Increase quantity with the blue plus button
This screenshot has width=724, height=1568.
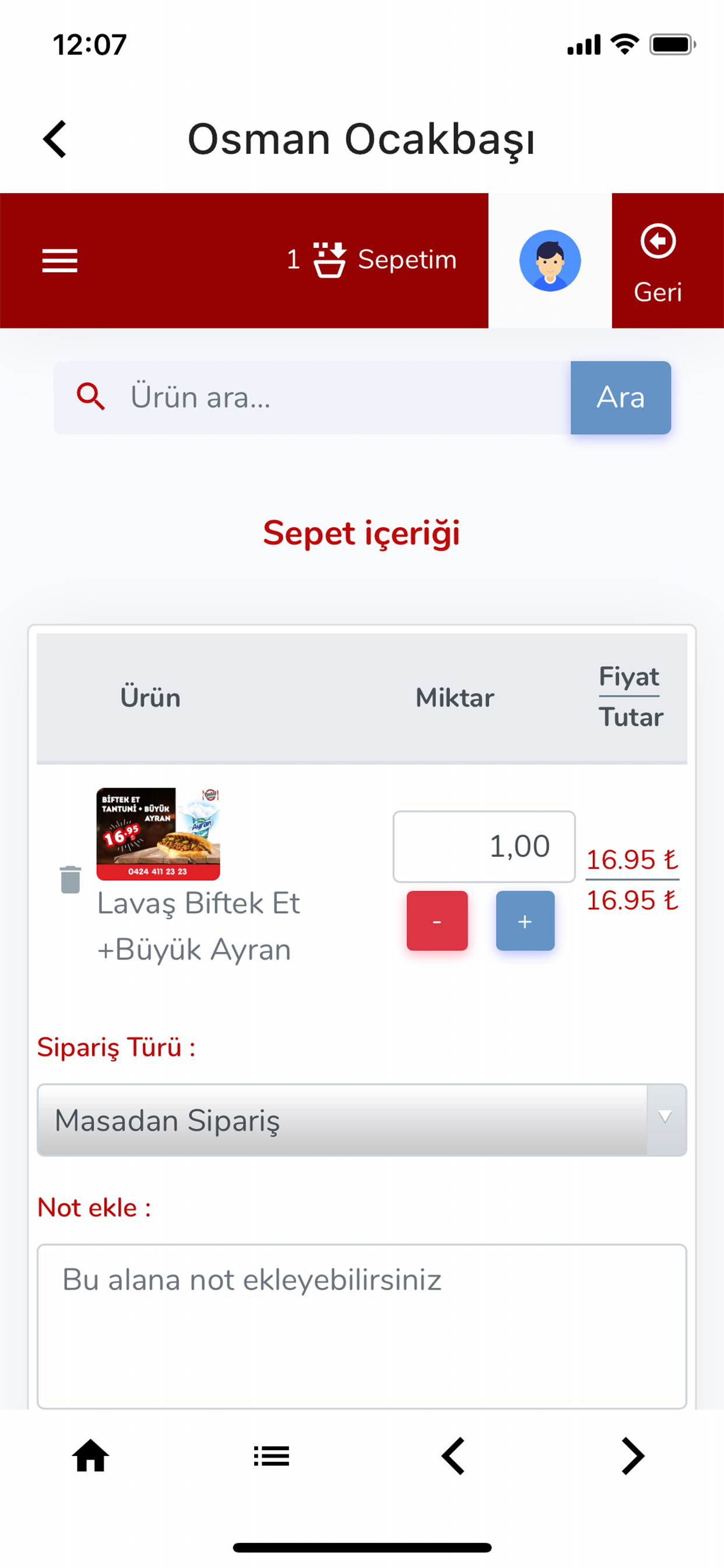pos(525,921)
